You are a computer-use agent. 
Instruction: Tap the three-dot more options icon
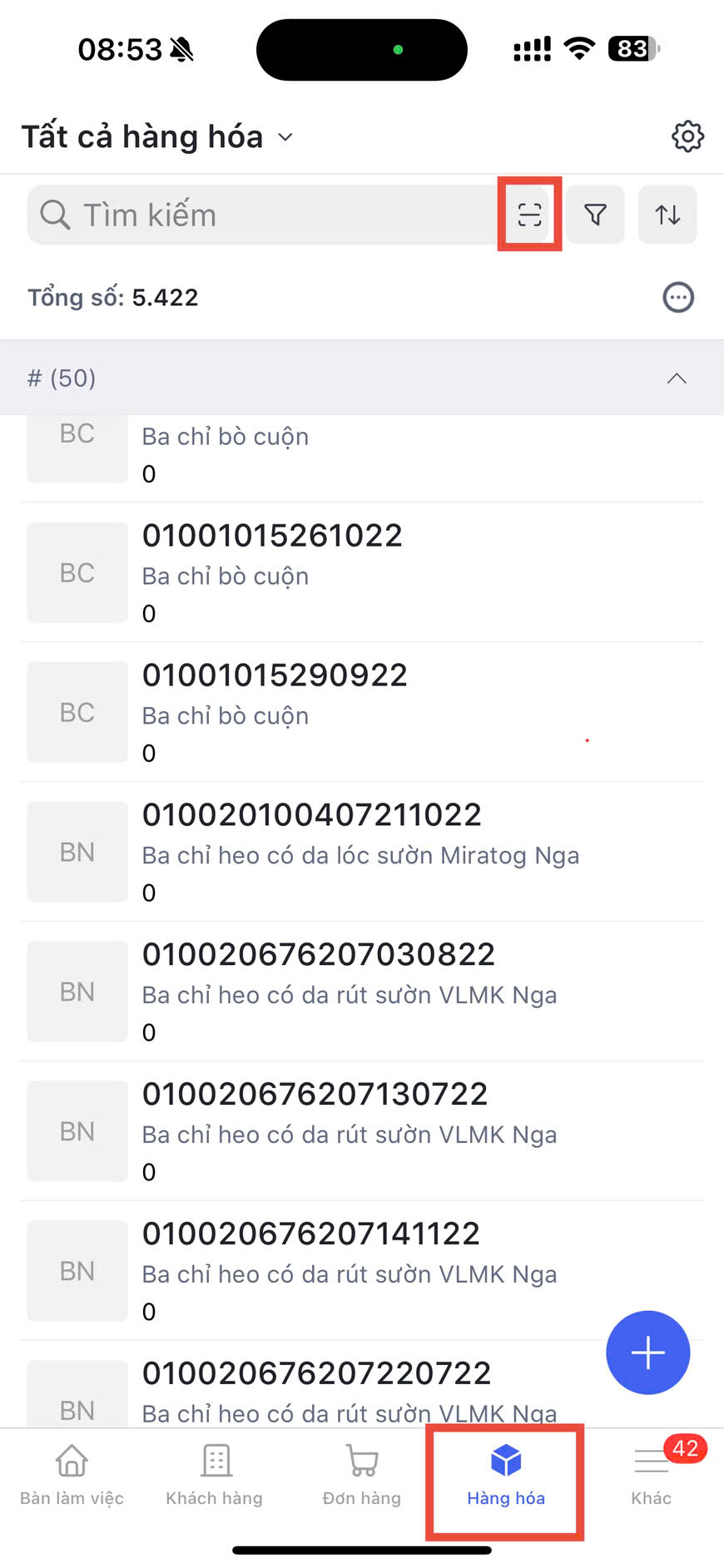pyautogui.click(x=678, y=297)
